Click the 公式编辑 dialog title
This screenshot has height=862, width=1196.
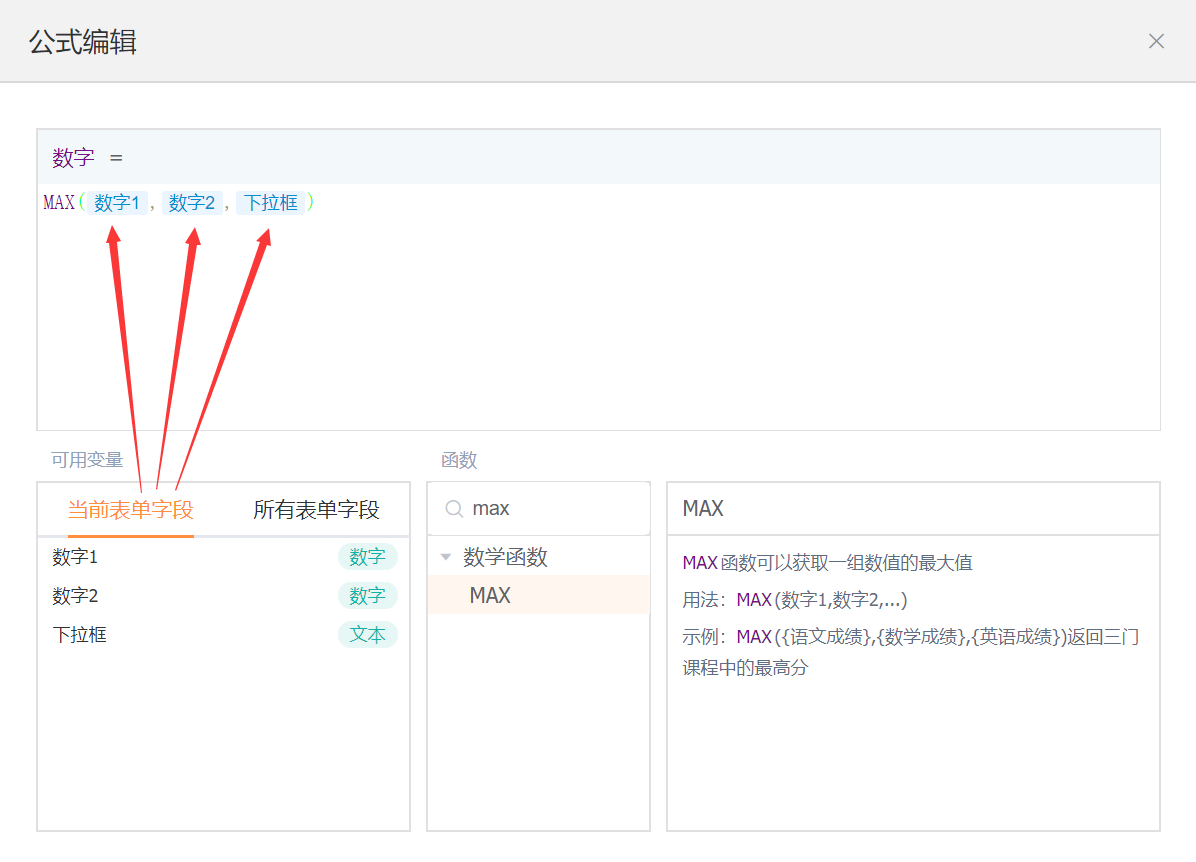(83, 41)
